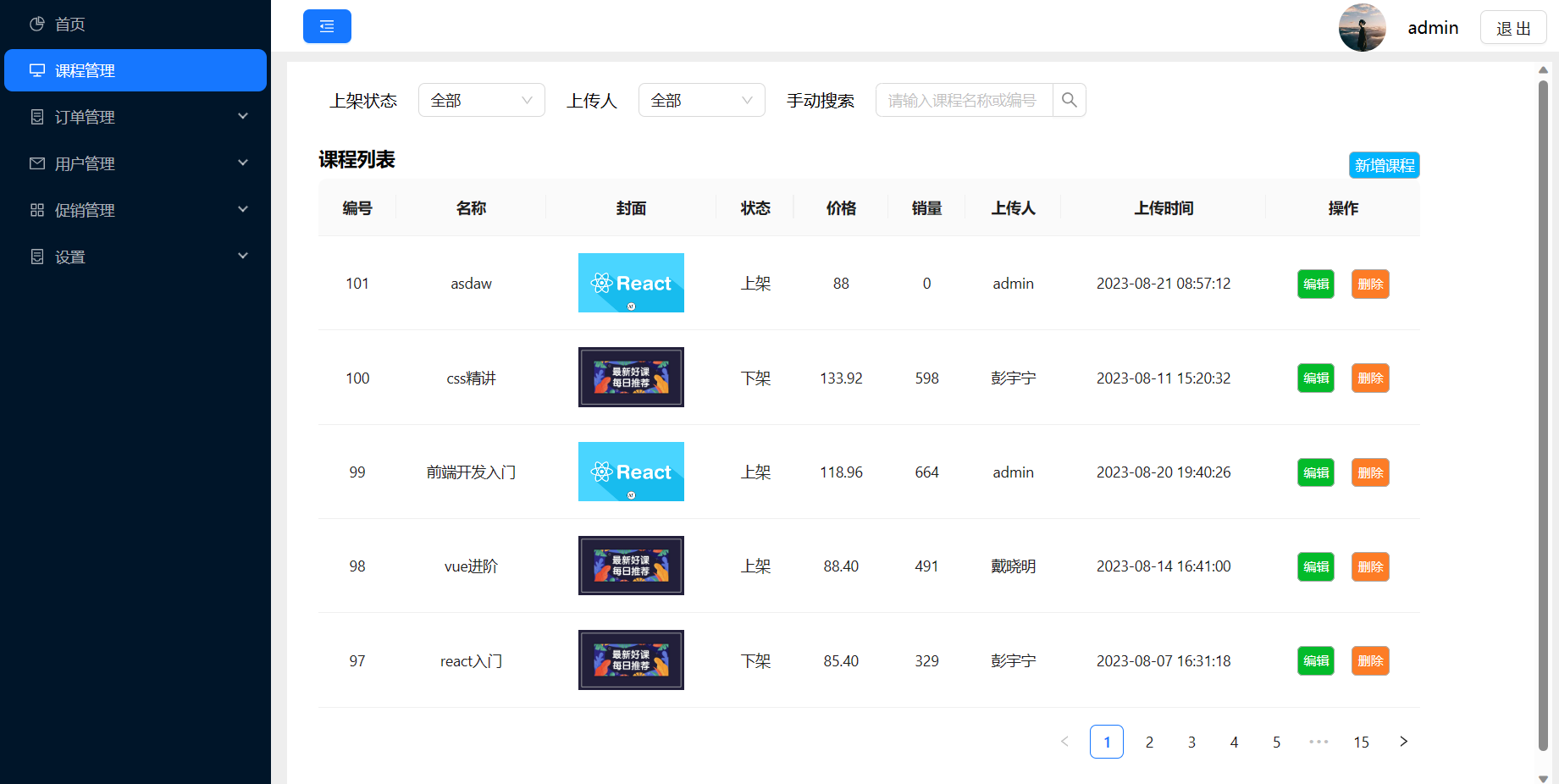Expand the 用户管理 submenu chevron
The width and height of the screenshot is (1559, 784).
point(243,163)
